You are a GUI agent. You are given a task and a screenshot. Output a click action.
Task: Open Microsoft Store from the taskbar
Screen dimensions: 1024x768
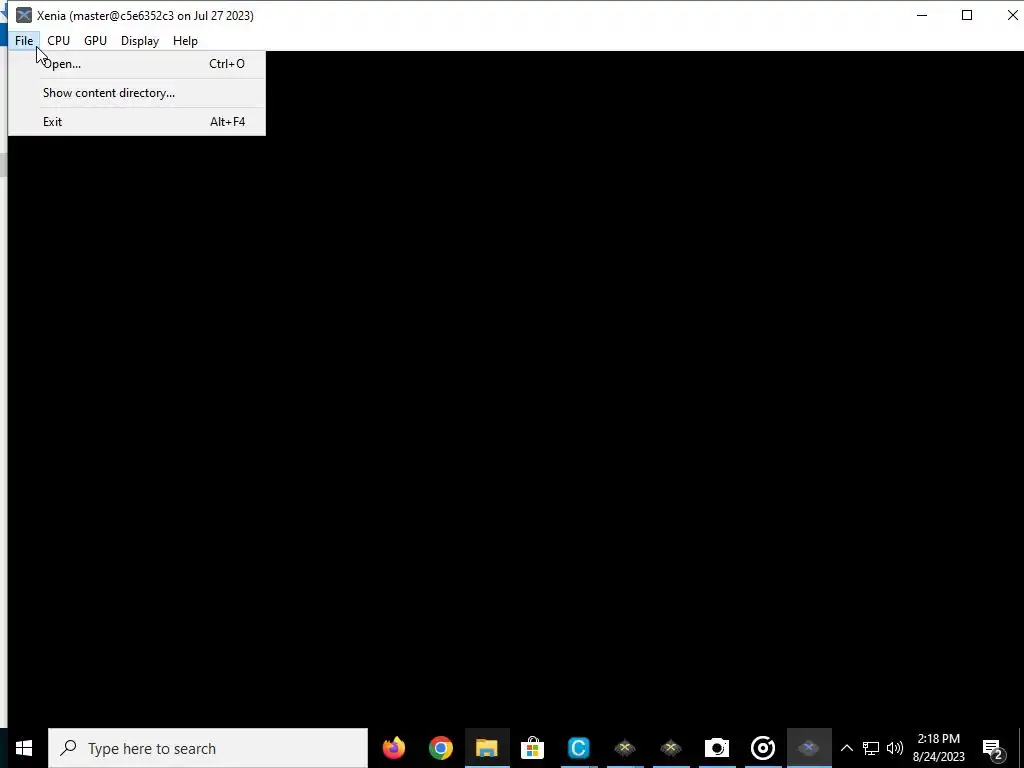(532, 748)
